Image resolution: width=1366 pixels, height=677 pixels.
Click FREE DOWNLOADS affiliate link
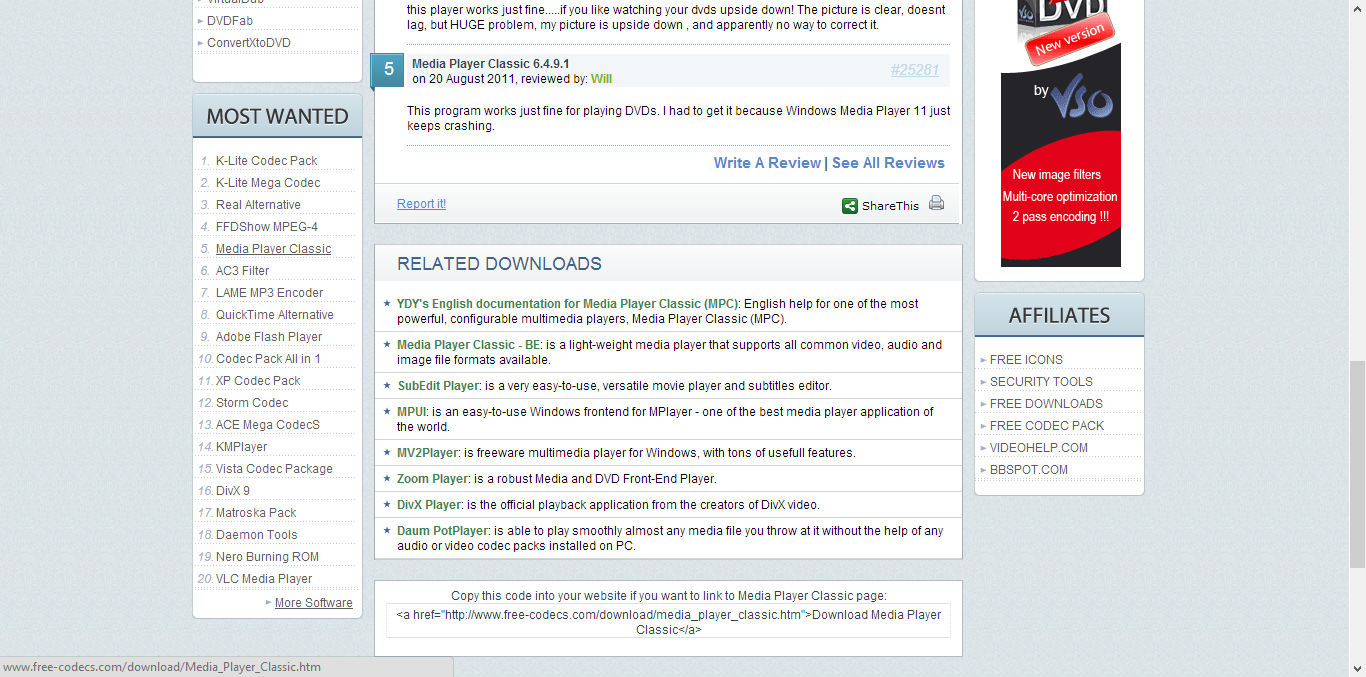click(1046, 404)
